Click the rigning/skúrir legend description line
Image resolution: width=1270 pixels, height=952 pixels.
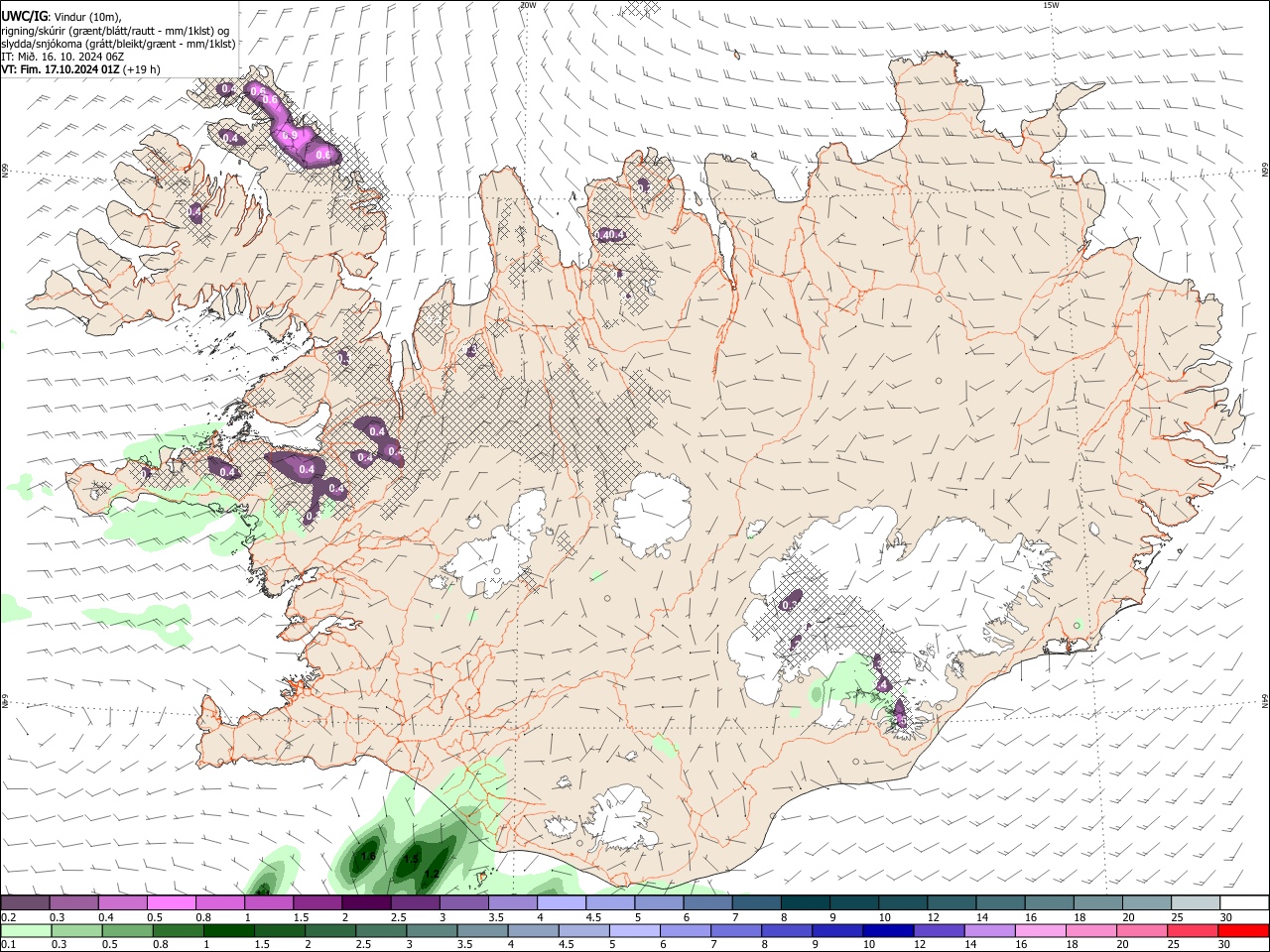(115, 31)
